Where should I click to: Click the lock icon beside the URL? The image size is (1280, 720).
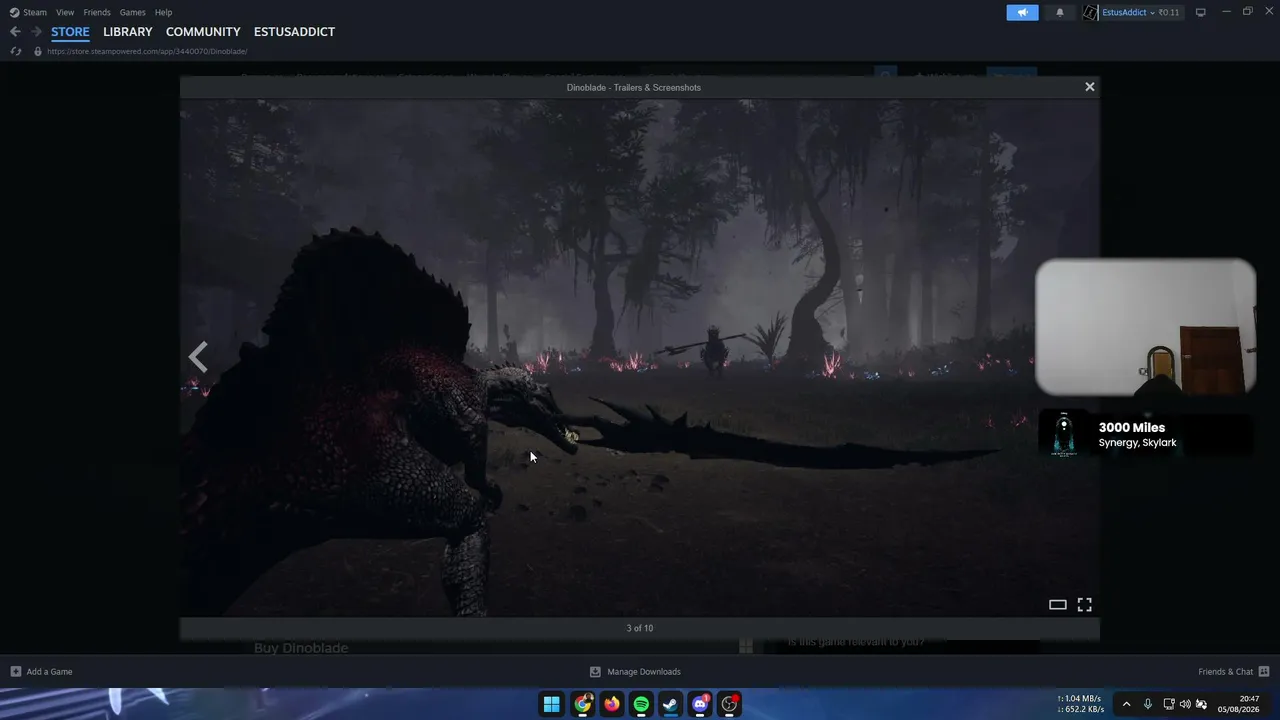38,51
